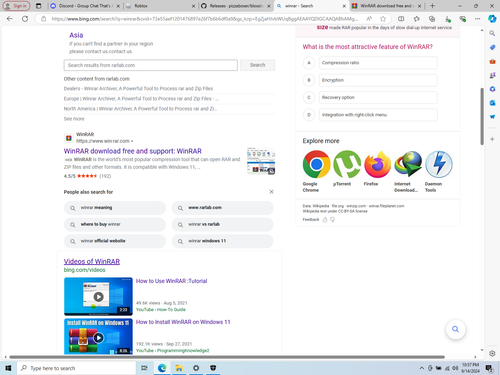Viewport: 500px width, 375px height.
Task: Open a new tab with plus button
Action: pyautogui.click(x=432, y=6)
